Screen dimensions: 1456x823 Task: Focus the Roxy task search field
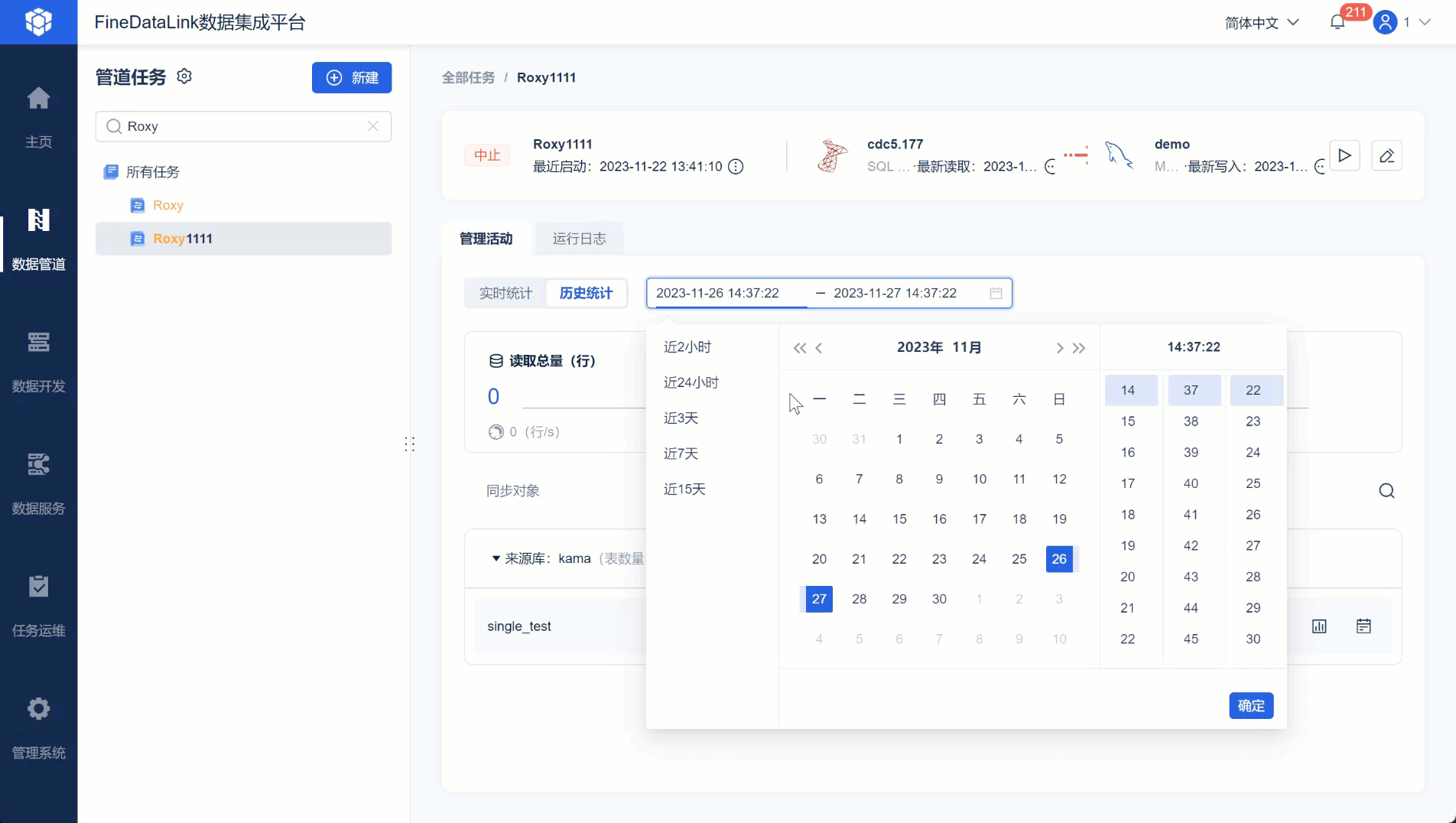tap(243, 126)
